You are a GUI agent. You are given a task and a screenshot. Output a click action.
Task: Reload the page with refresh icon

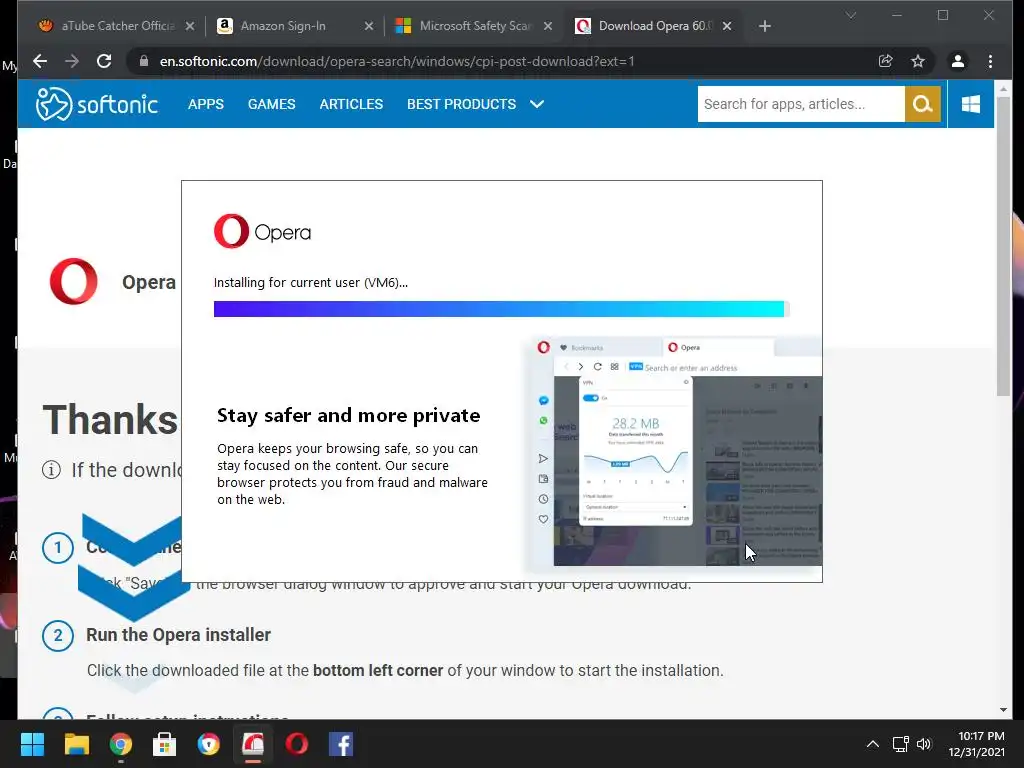coord(104,61)
